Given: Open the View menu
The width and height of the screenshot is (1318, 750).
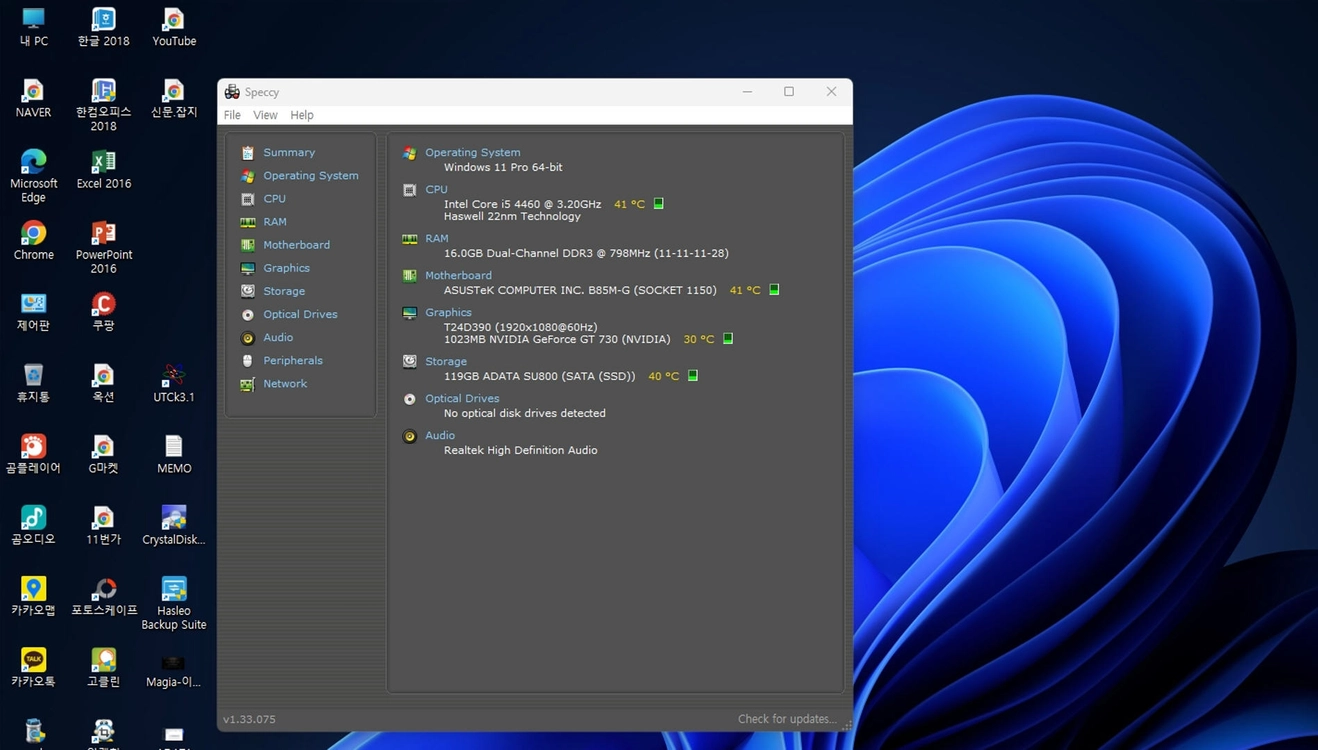Looking at the screenshot, I should tap(265, 115).
